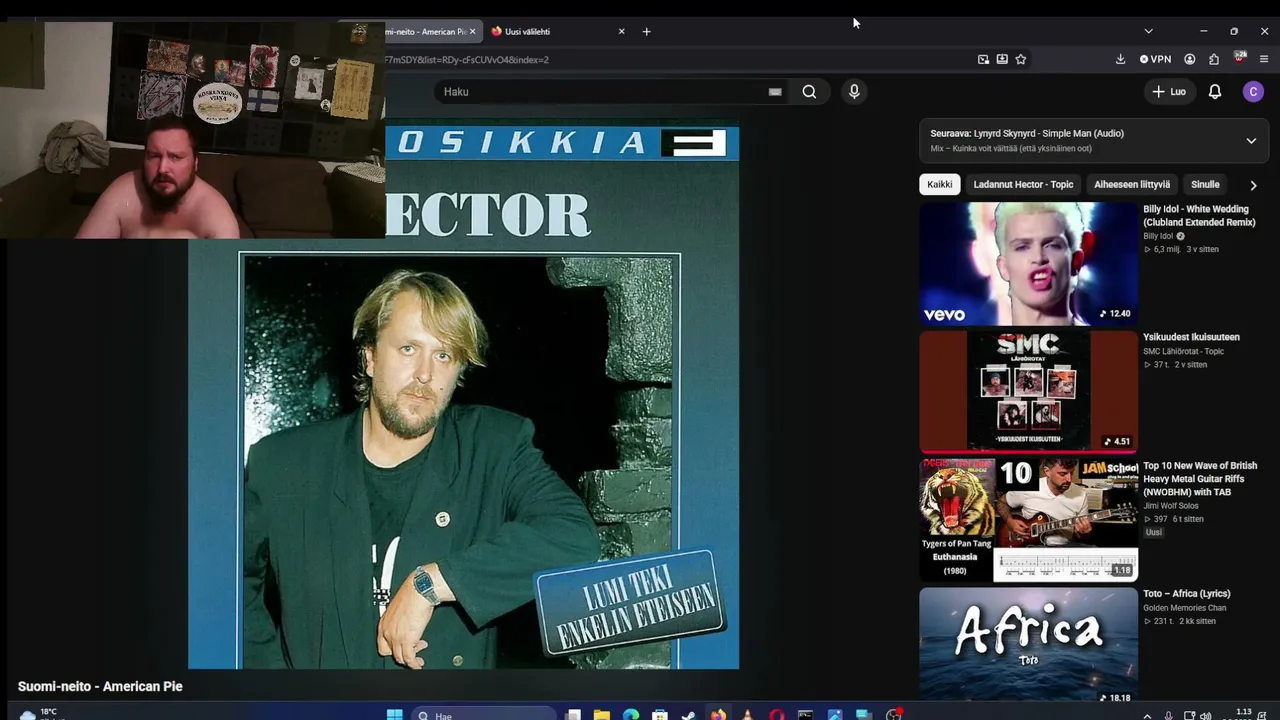Show more filter chips with right arrow

coord(1253,185)
